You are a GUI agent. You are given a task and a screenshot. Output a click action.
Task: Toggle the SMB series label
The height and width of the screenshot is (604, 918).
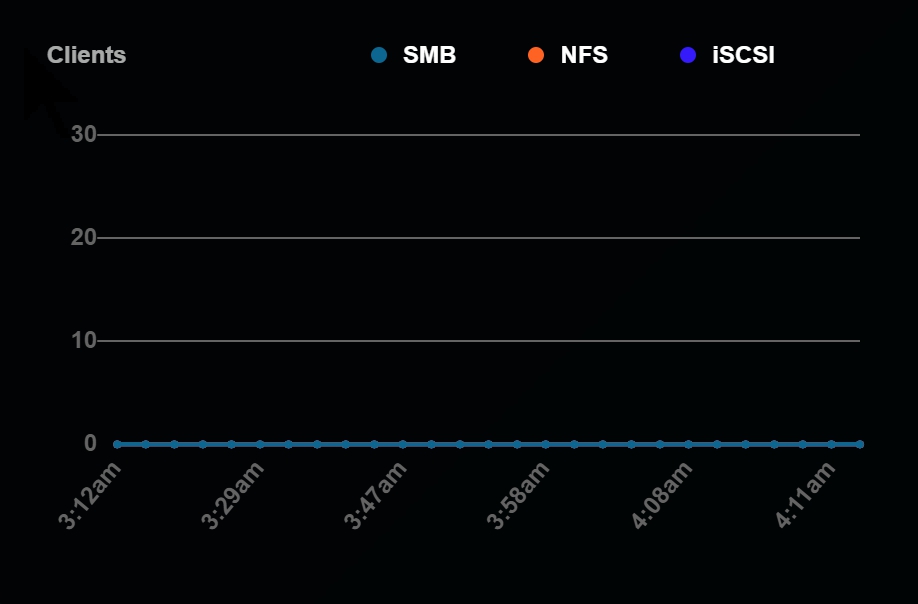click(x=429, y=56)
